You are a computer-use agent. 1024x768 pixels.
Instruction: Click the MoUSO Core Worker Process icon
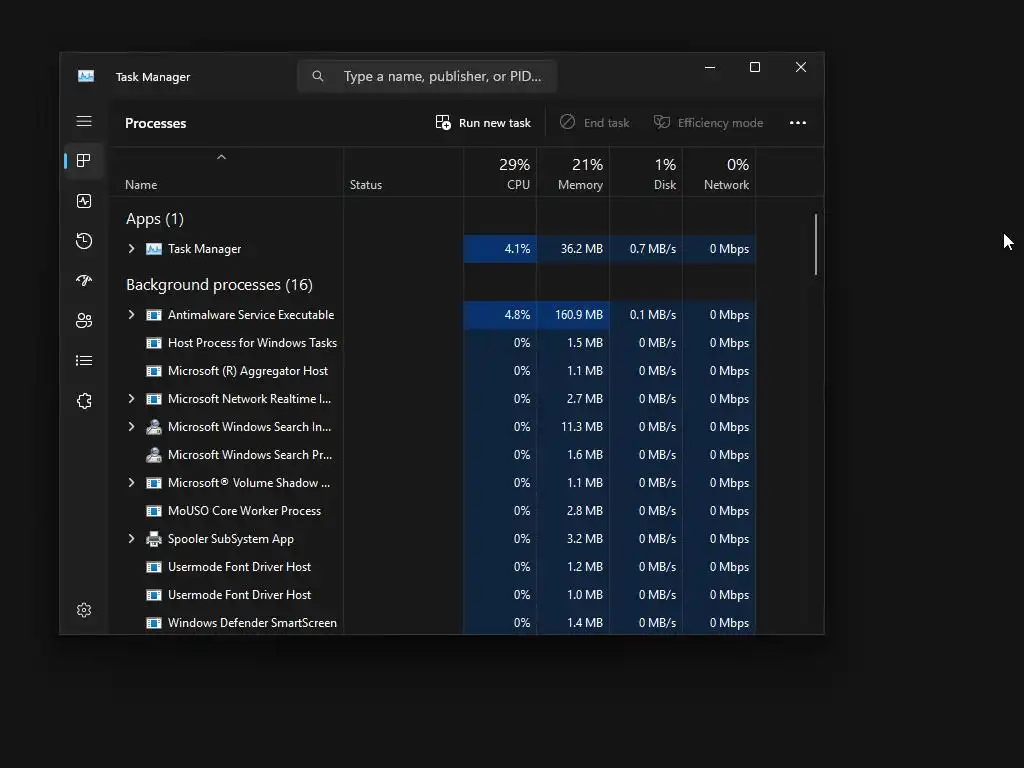[x=153, y=511]
